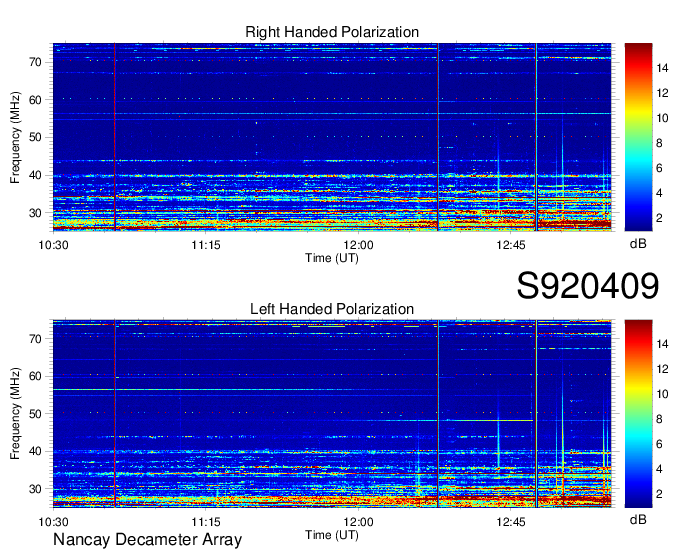The width and height of the screenshot is (680, 552).
Task: Click the dB unit label under bottom color bar
Action: 638,520
